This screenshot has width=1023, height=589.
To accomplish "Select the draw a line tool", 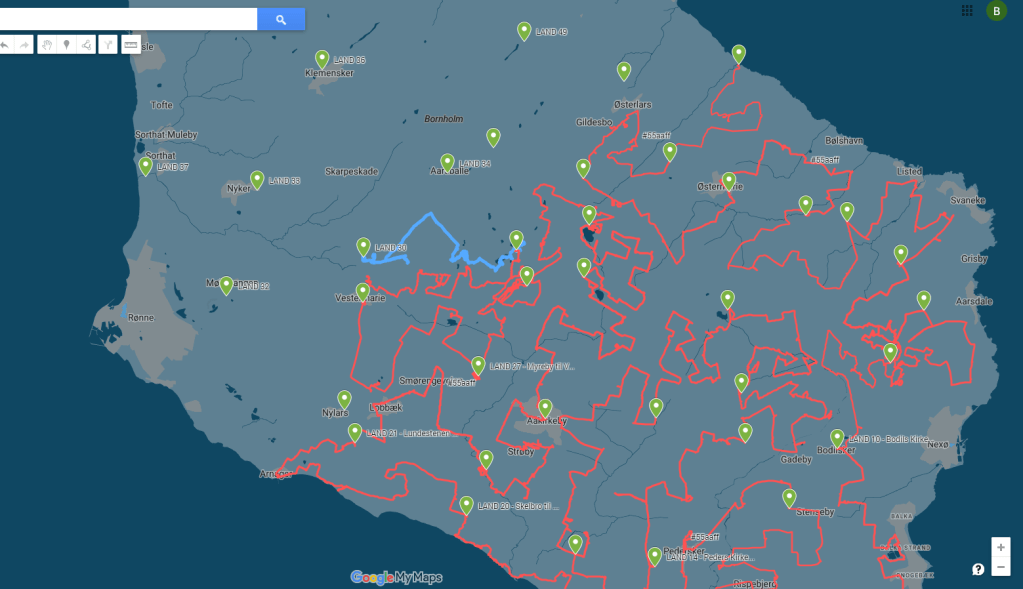I will pyautogui.click(x=86, y=45).
